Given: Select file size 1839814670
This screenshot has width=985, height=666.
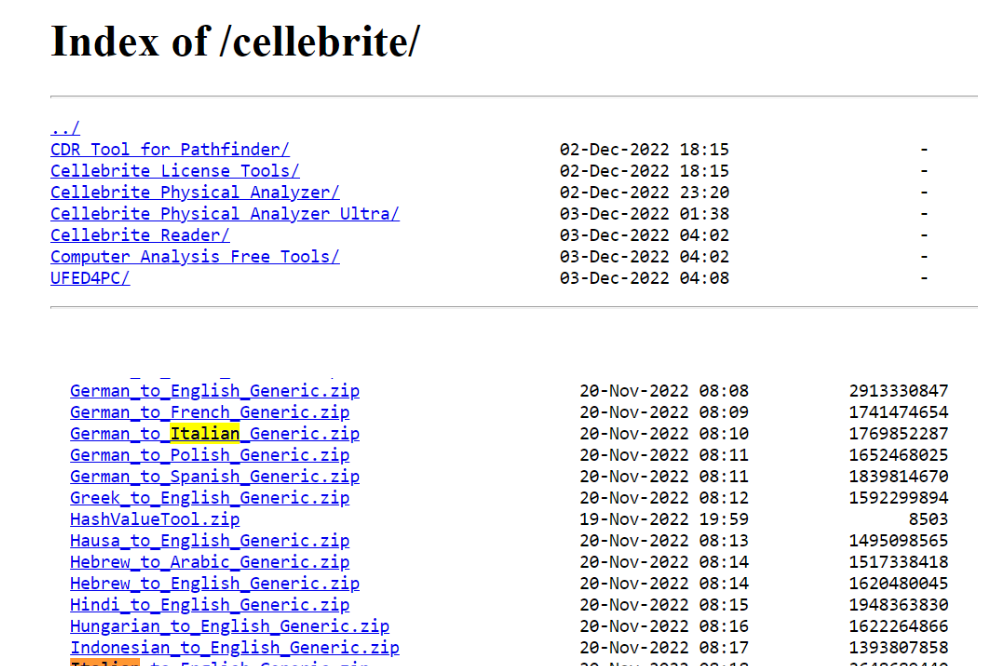Looking at the screenshot, I should coord(898,476).
